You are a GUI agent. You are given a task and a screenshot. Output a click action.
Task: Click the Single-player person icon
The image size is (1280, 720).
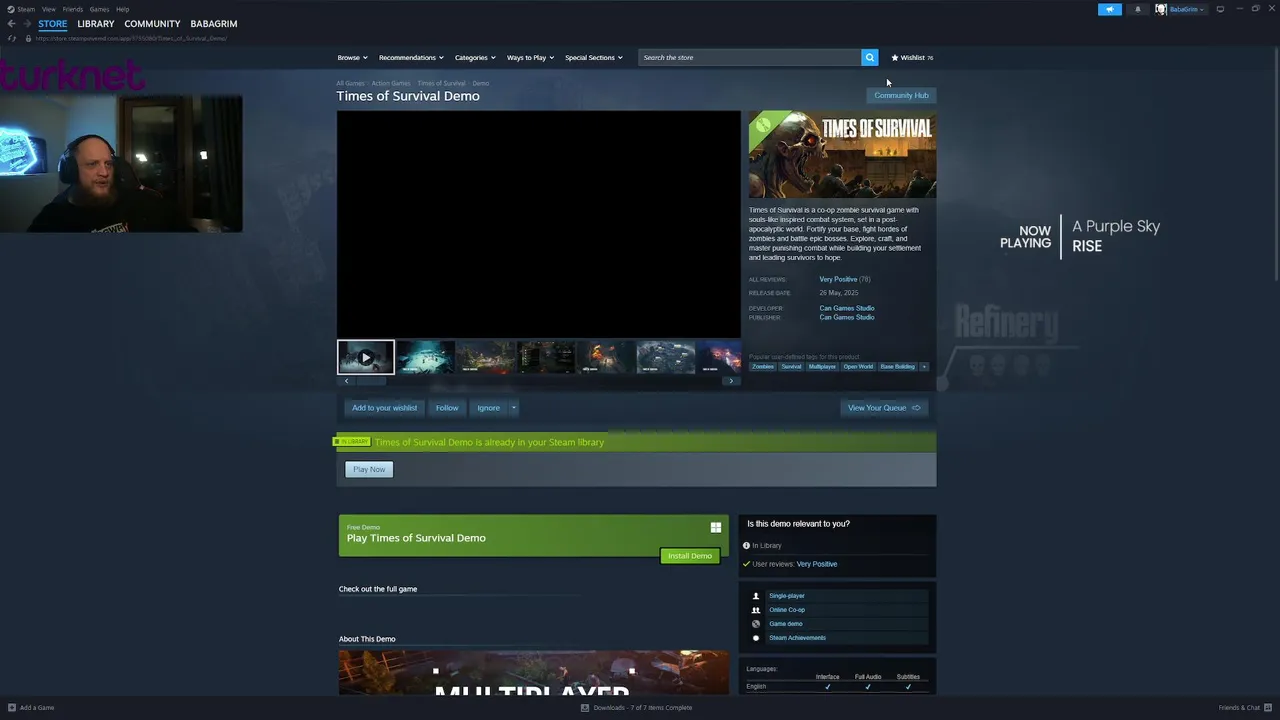(755, 596)
